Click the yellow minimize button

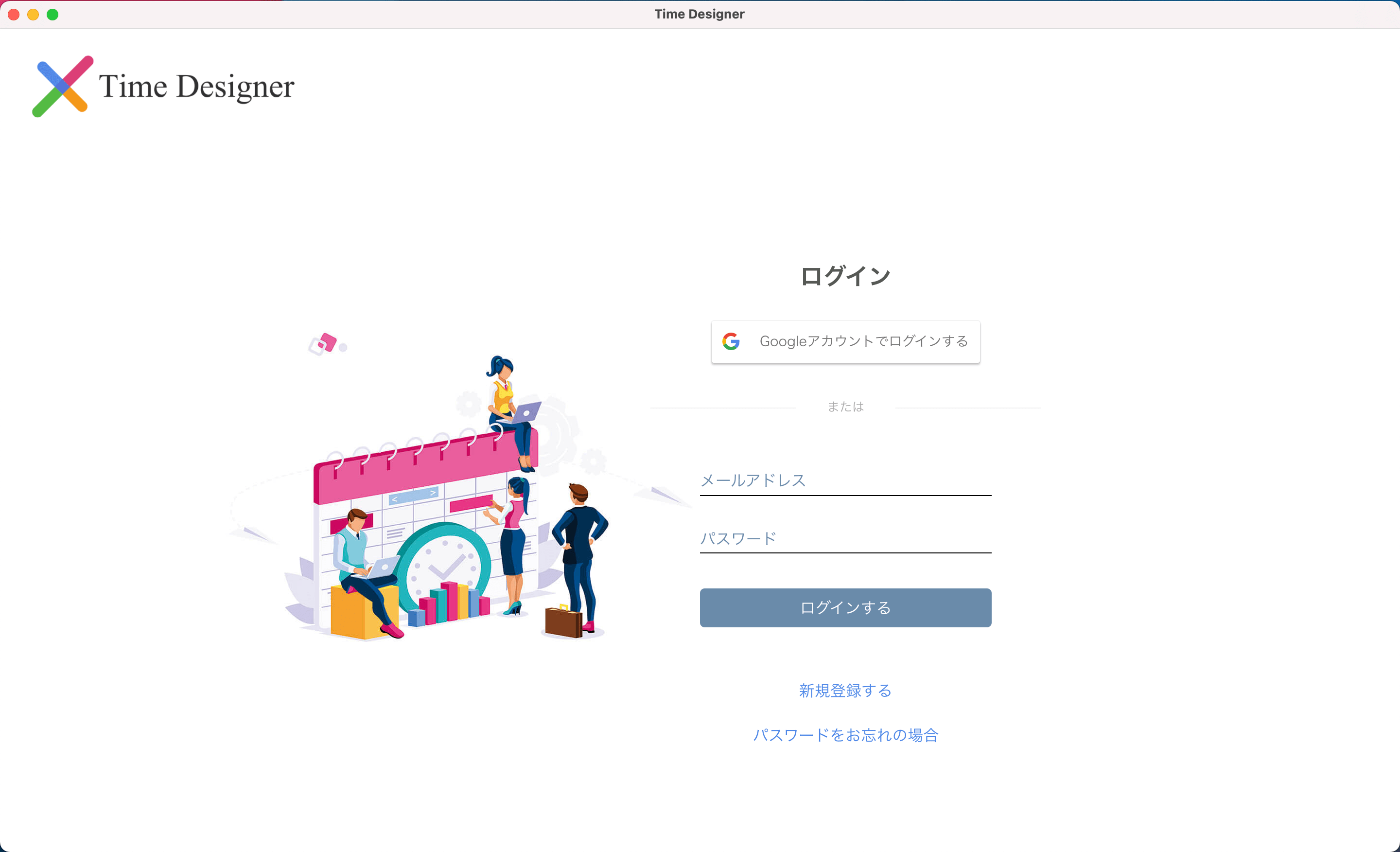[33, 14]
